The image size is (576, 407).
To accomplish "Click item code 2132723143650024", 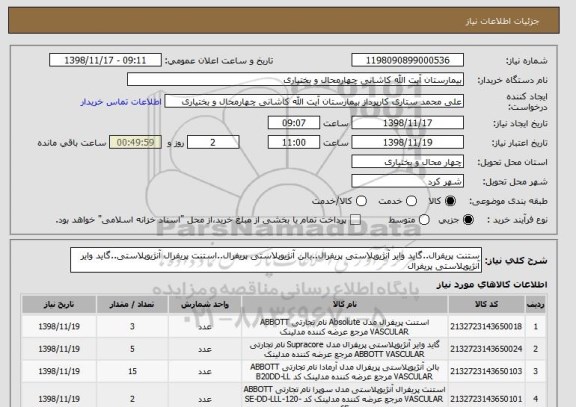I will pyautogui.click(x=486, y=349).
